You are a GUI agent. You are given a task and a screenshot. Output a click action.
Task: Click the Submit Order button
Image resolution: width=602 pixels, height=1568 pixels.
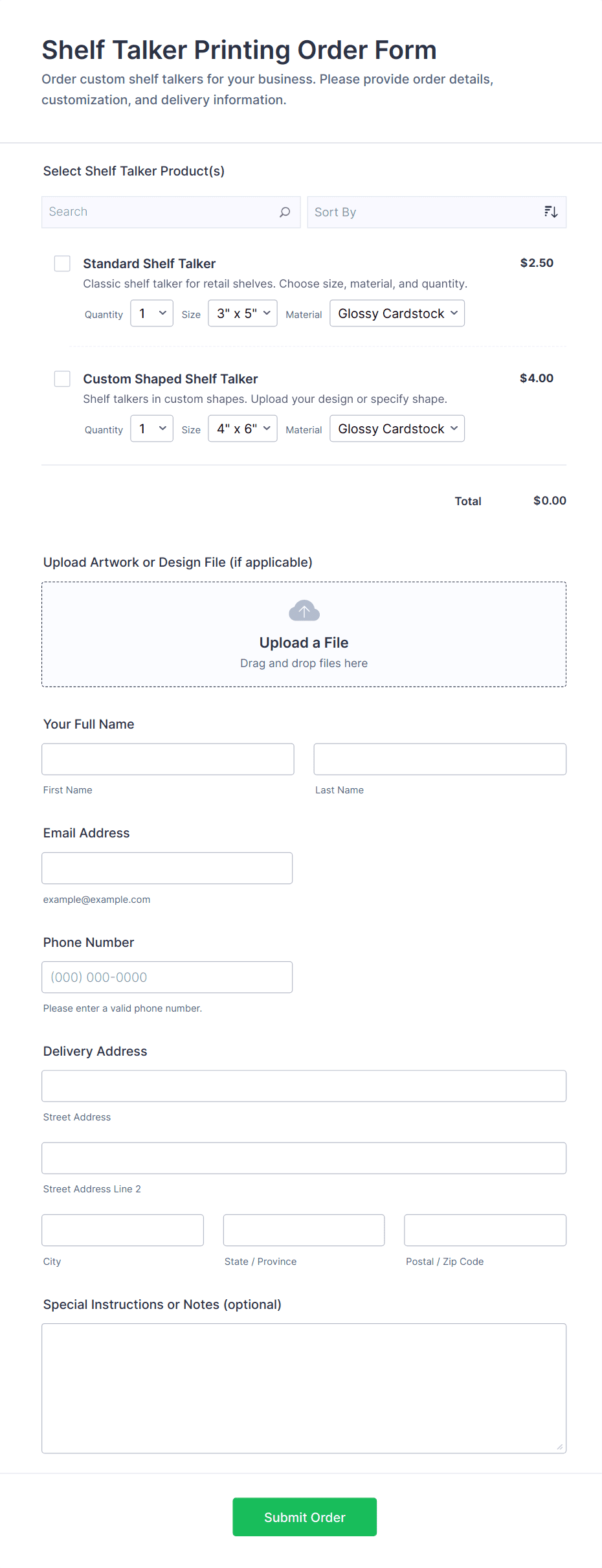[304, 1517]
